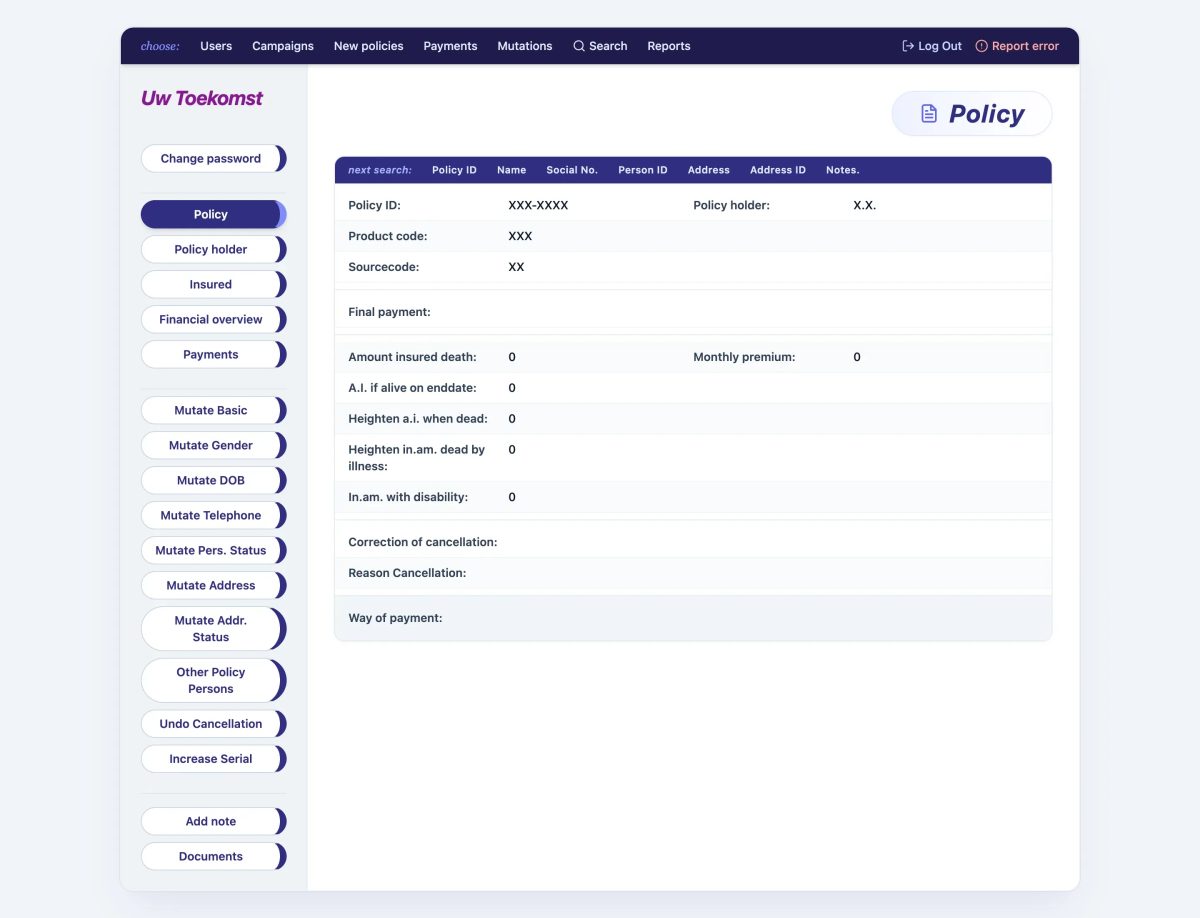The width and height of the screenshot is (1200, 918).
Task: Open the Insured section
Action: tap(213, 284)
